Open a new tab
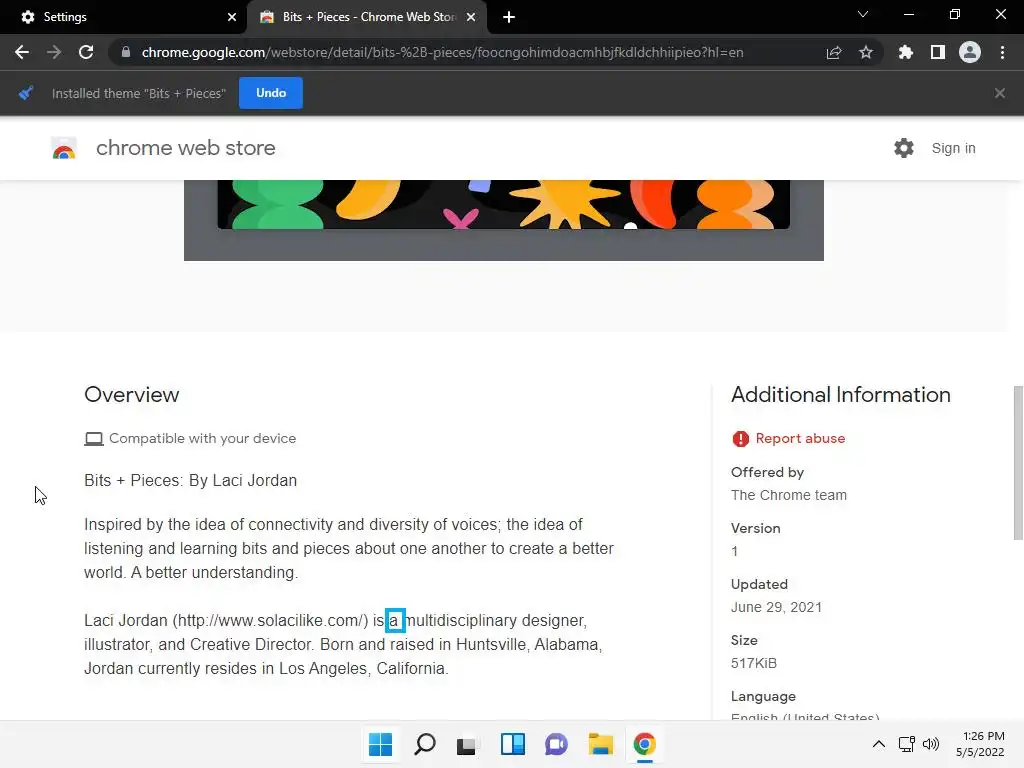 [509, 17]
